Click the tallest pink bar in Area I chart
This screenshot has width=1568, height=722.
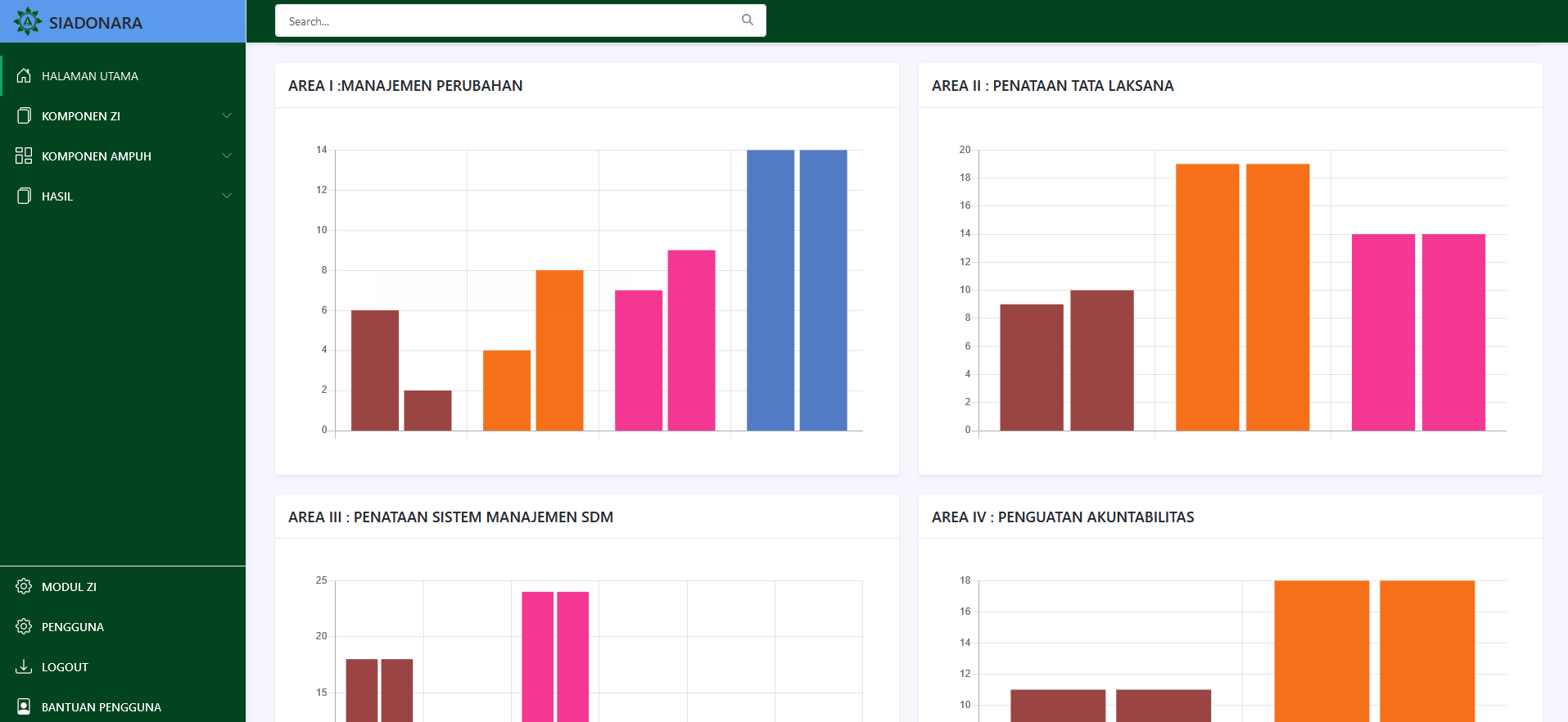(691, 341)
